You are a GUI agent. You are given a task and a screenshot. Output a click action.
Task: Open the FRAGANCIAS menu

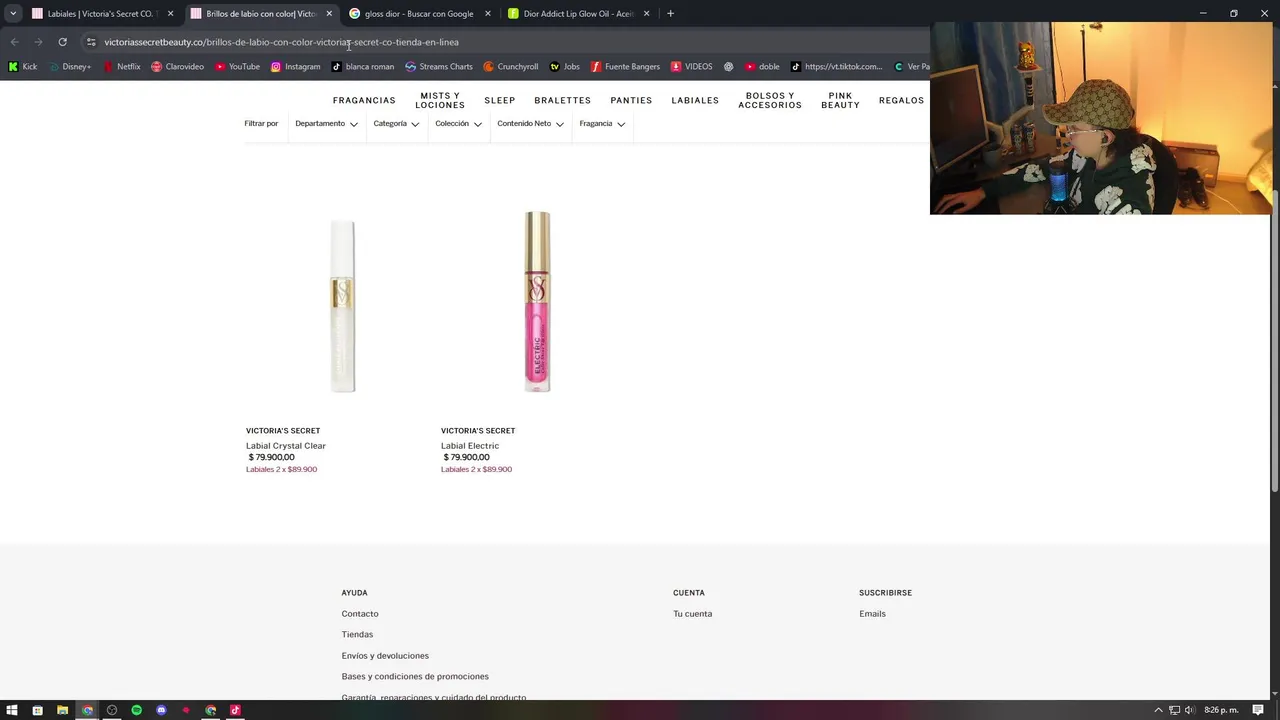(x=364, y=101)
